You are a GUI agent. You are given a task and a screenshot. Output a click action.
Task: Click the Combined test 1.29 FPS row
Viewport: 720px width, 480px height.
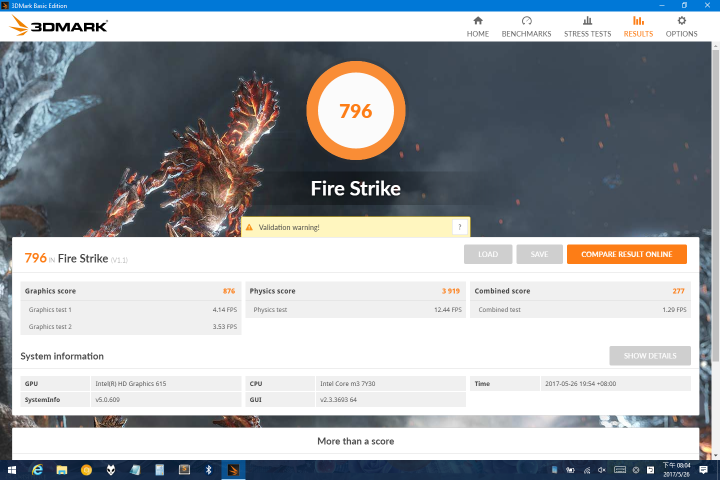[x=580, y=310]
